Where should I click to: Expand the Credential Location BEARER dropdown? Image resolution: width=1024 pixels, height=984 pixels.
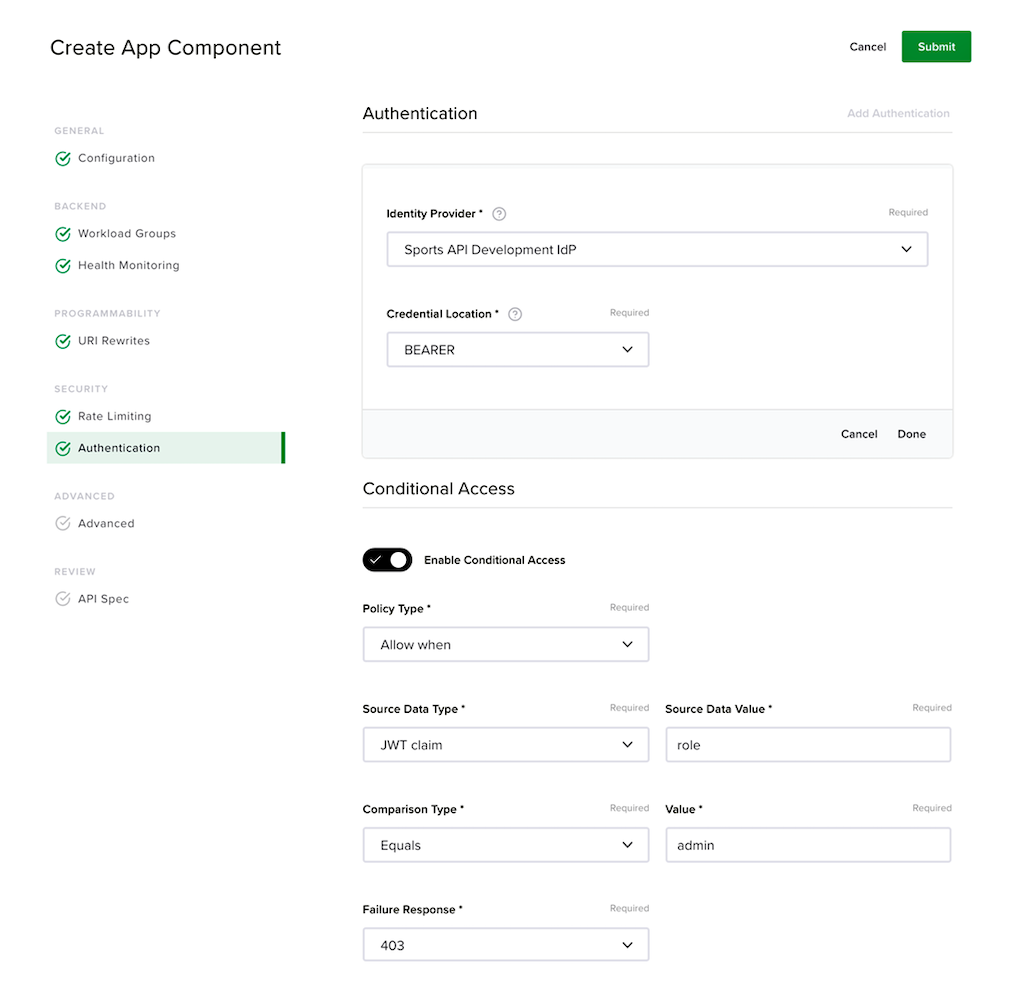518,349
